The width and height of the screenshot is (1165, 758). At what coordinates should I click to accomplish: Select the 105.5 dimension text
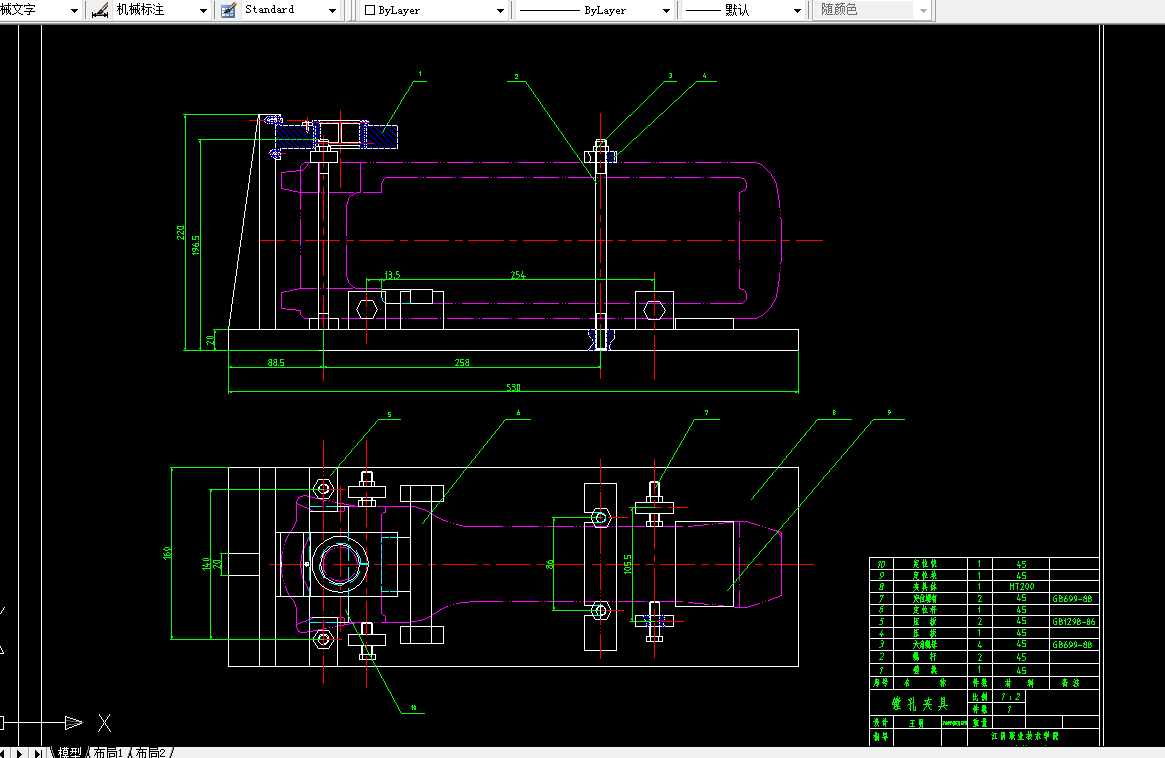coord(628,563)
